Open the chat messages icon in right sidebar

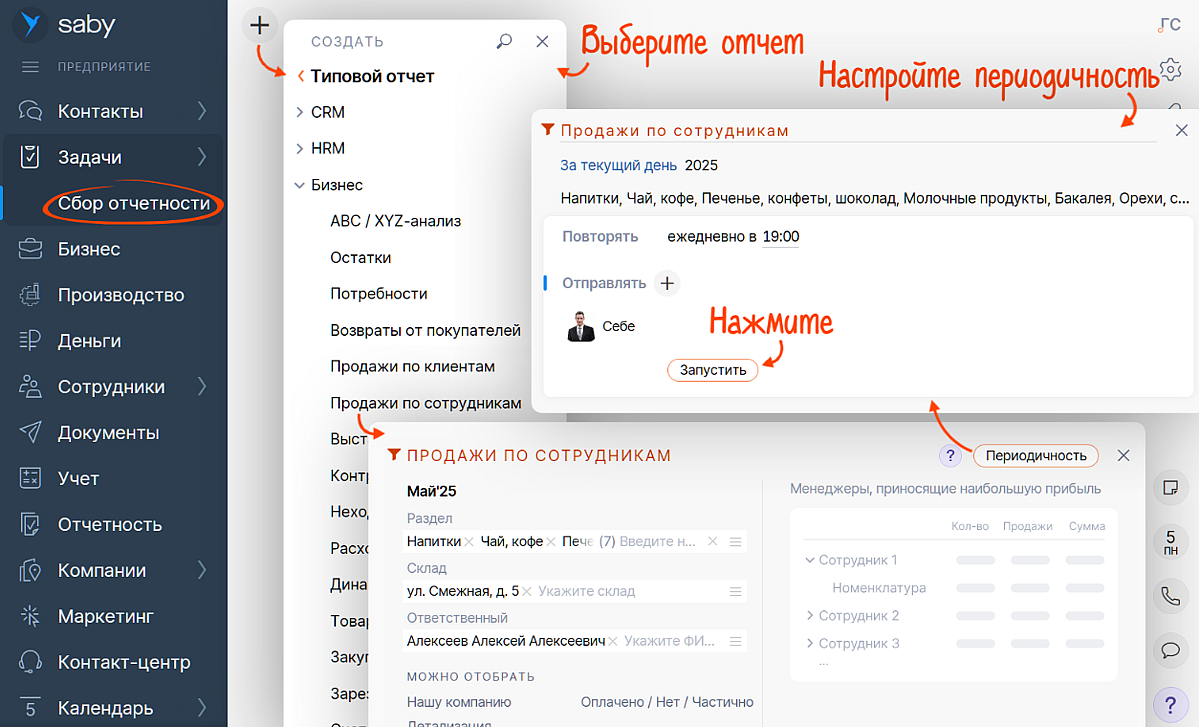1169,650
